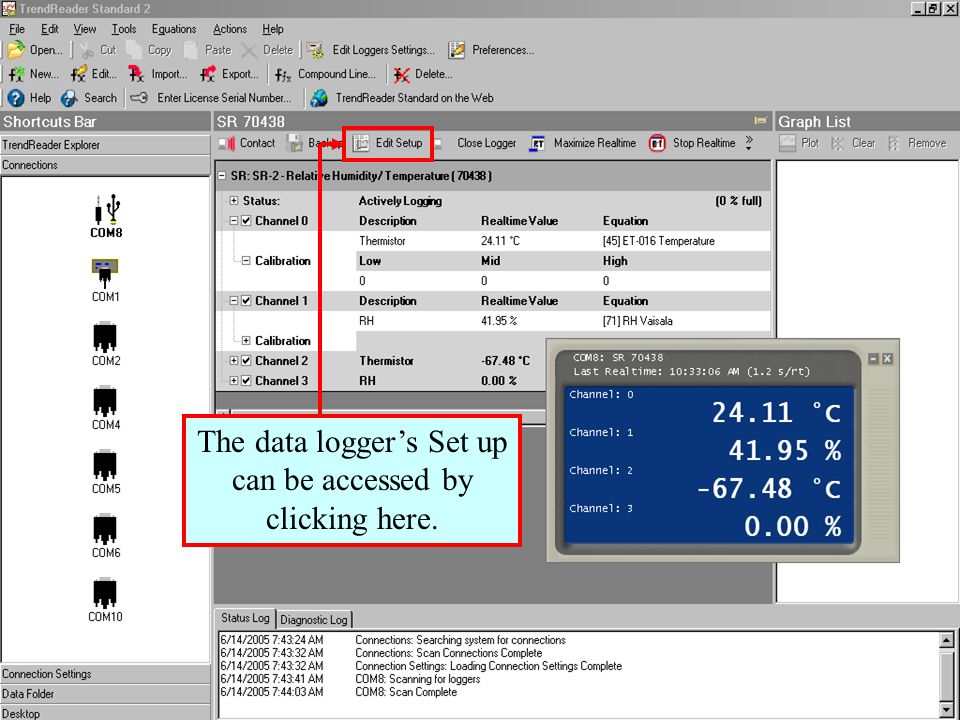The width and height of the screenshot is (960, 720).
Task: Open the View menu
Action: [x=84, y=29]
